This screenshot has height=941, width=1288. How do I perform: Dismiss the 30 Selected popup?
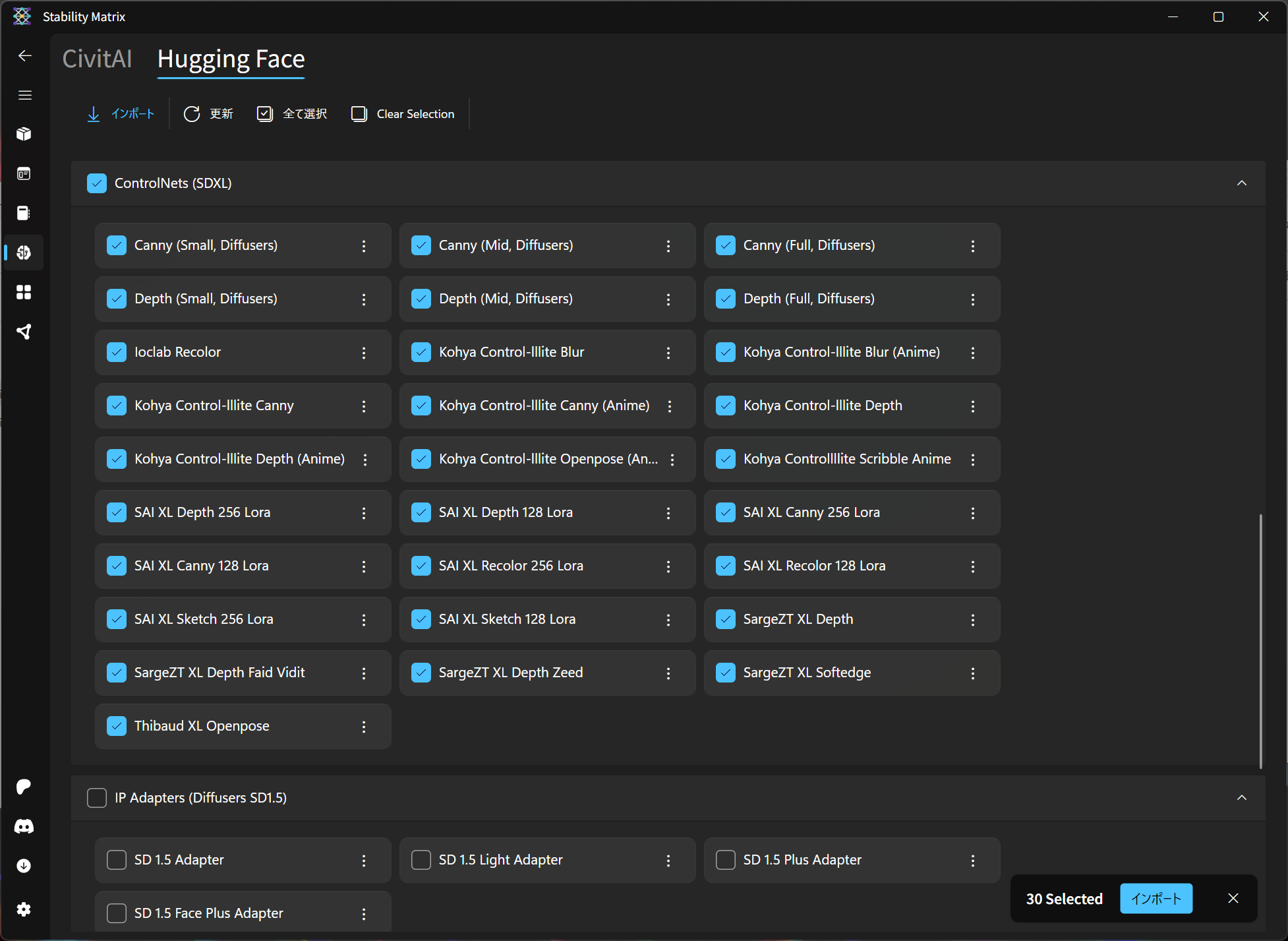pos(1233,899)
